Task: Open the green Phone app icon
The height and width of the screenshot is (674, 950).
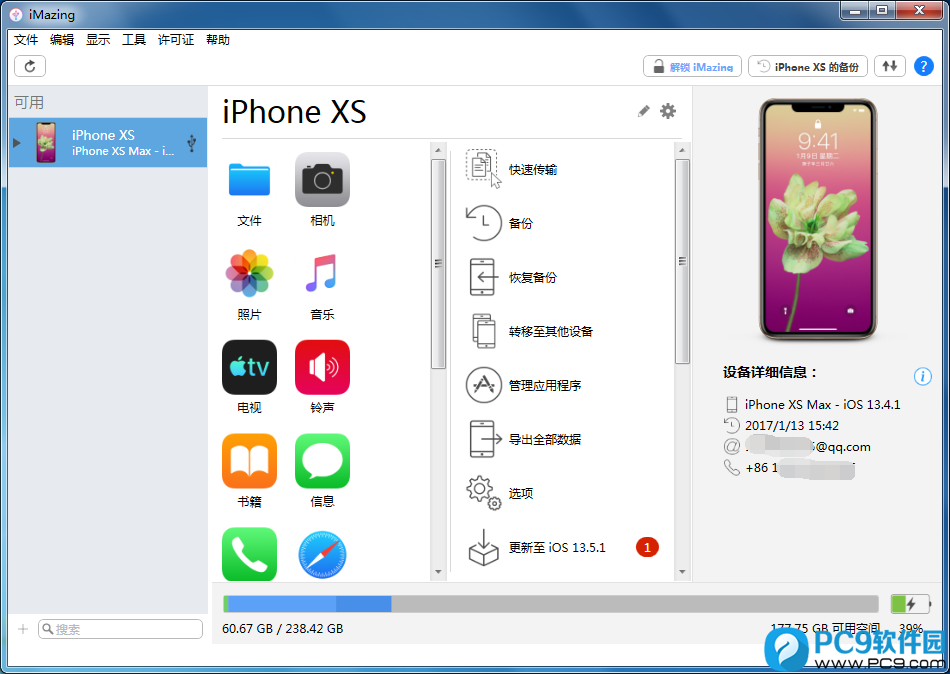Action: (249, 554)
